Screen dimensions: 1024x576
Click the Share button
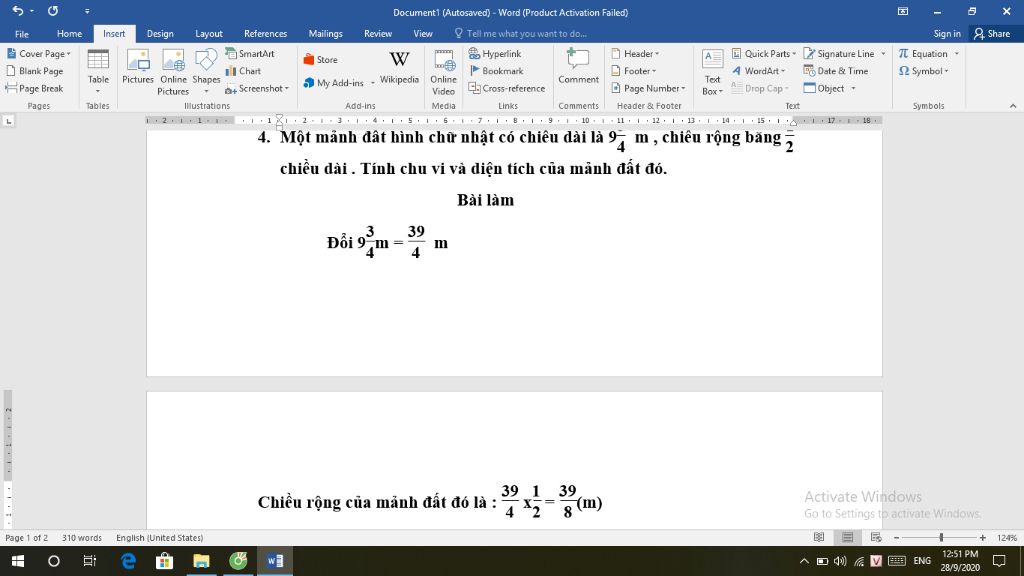pyautogui.click(x=992, y=34)
